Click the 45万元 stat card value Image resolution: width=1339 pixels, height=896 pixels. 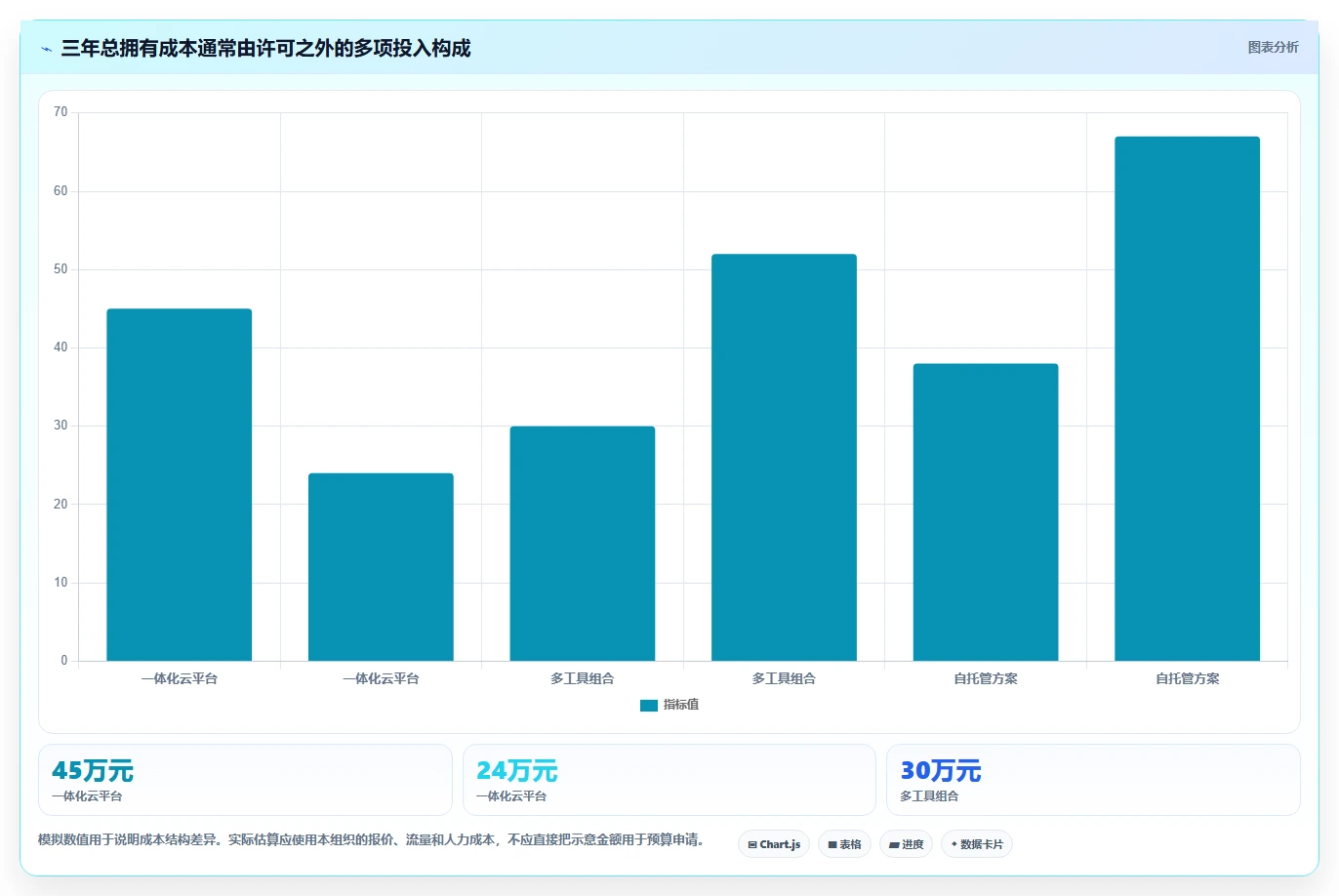(93, 771)
